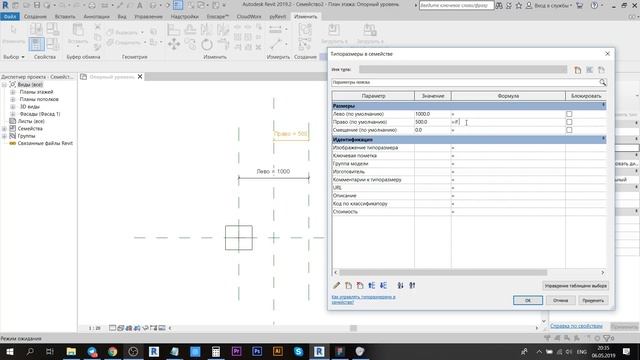Select the Rotate tool in Modify panel
Screen dimensions: 640x360
pos(207,44)
